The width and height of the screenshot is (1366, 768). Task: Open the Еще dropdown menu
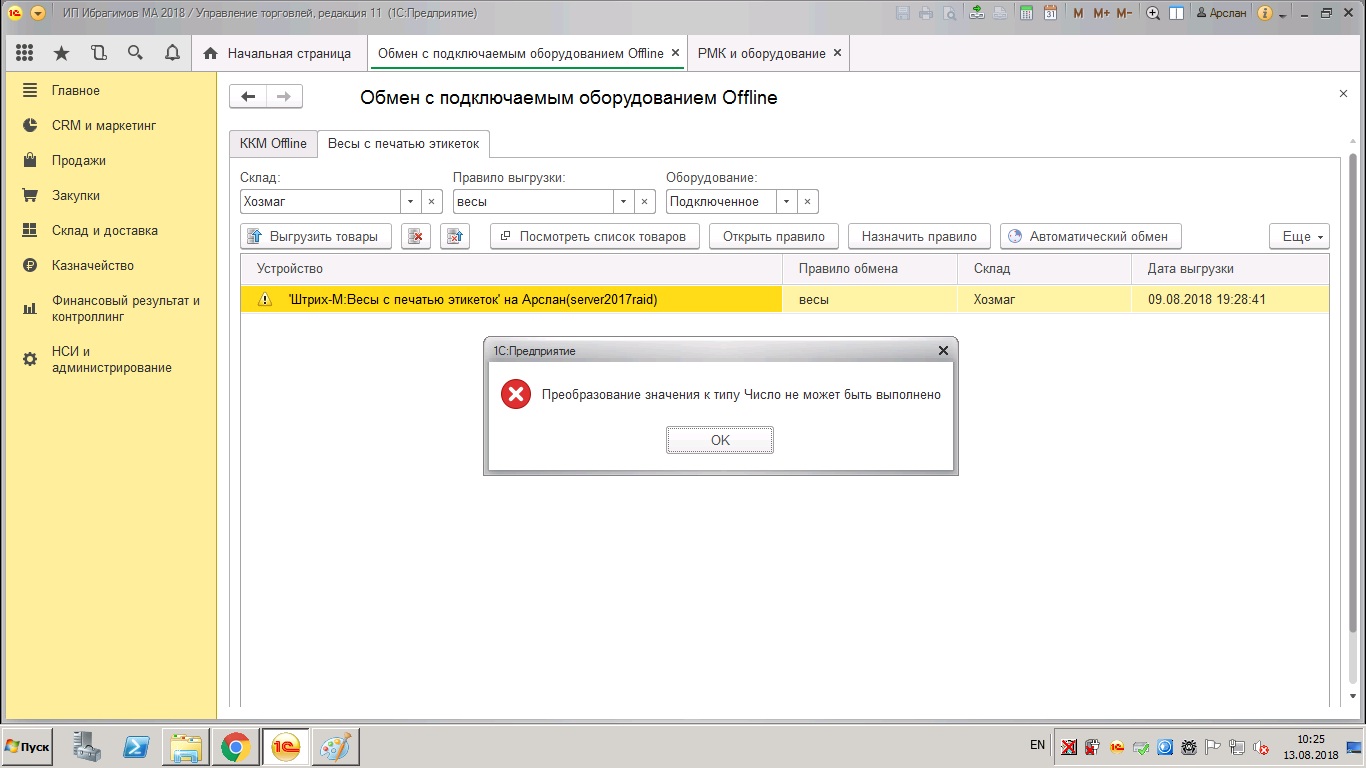coord(1299,236)
